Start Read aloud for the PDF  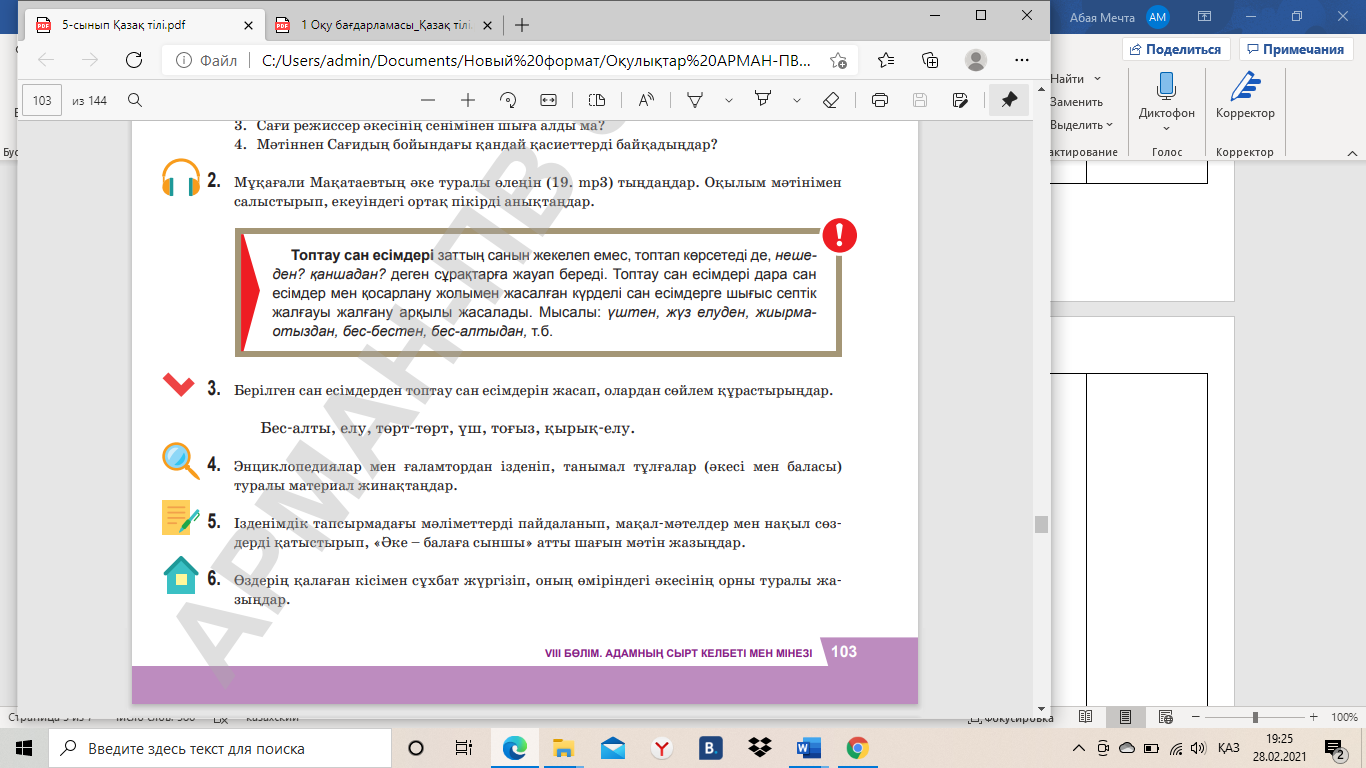(x=645, y=100)
